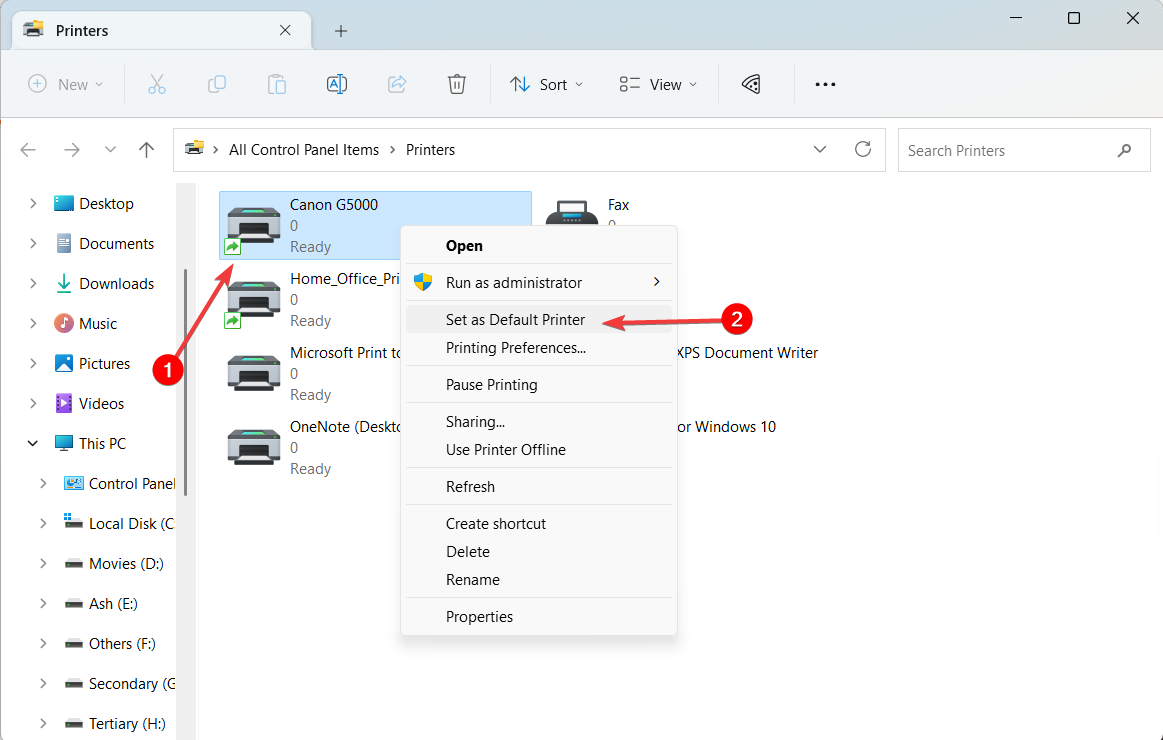This screenshot has height=740, width=1163.
Task: Click the up navigation arrow
Action: click(146, 149)
